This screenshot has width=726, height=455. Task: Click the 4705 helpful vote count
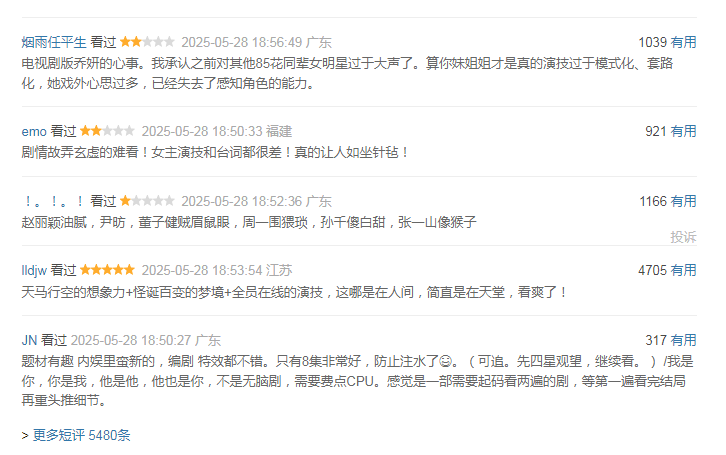click(652, 270)
